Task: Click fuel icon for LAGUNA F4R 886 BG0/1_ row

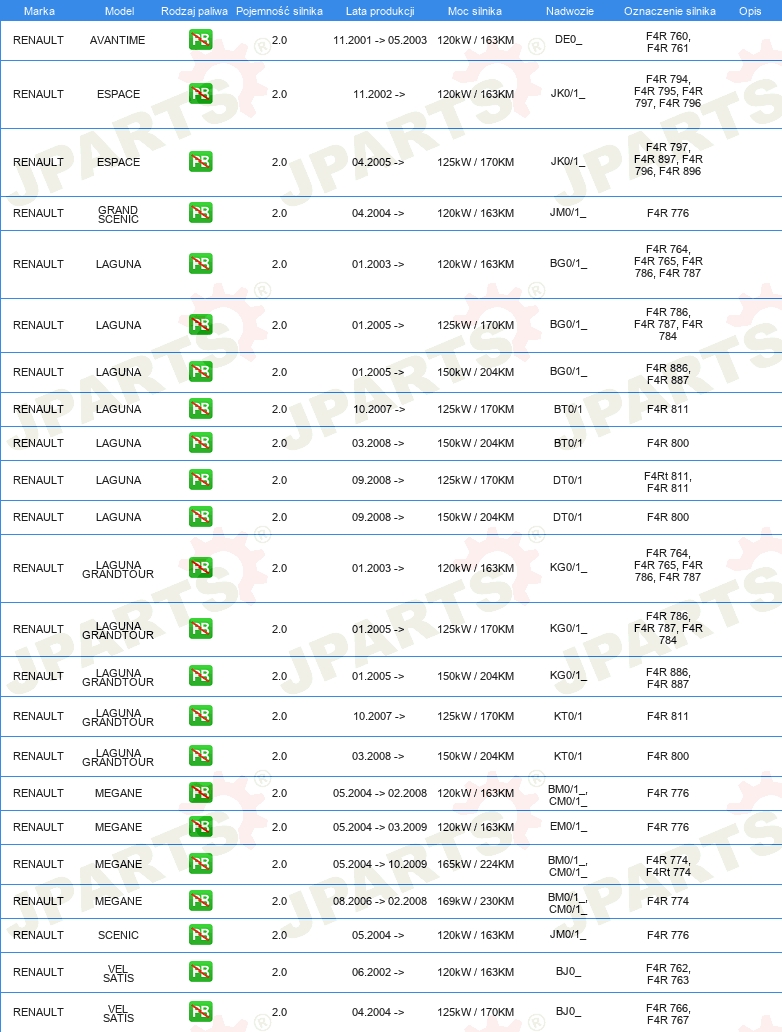Action: pyautogui.click(x=201, y=372)
